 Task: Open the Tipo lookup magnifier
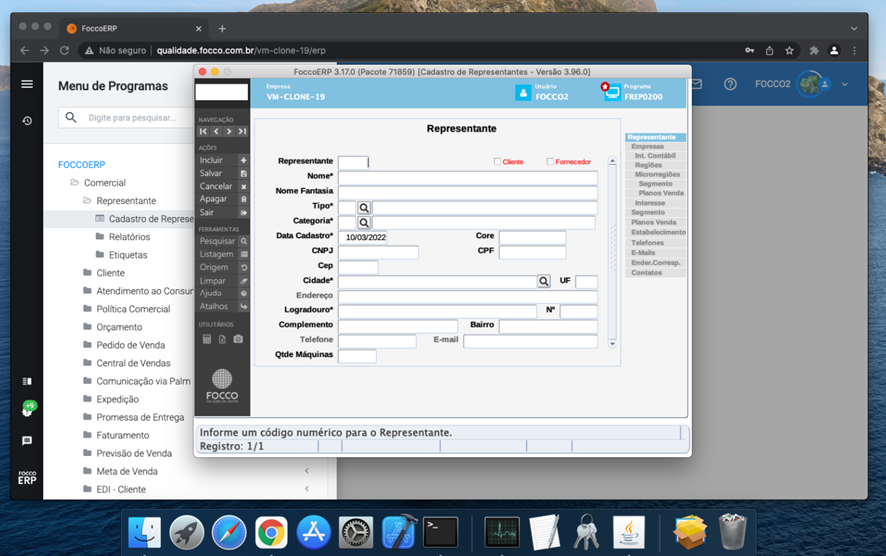(x=364, y=208)
